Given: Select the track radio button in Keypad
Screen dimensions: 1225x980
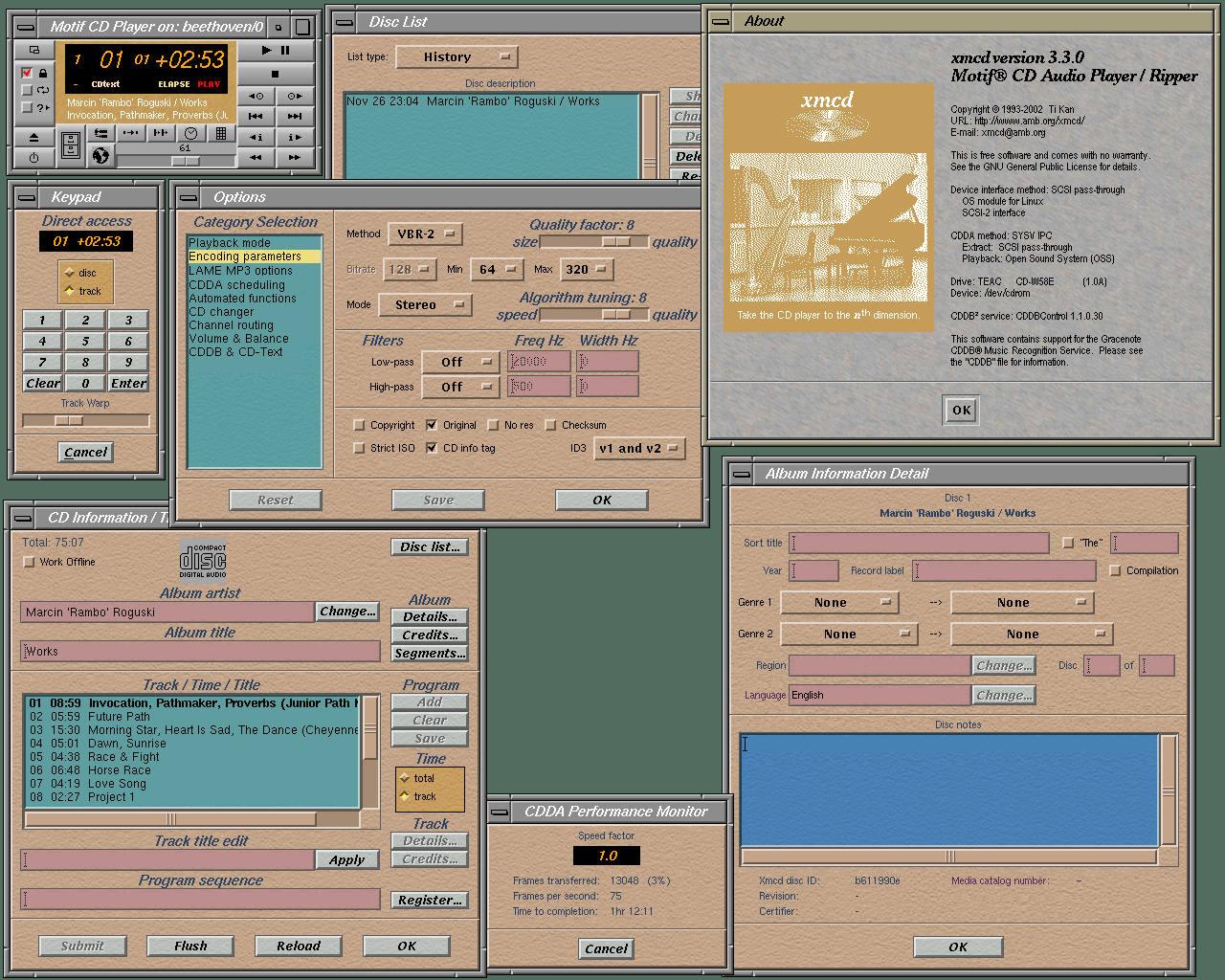Looking at the screenshot, I should point(70,291).
